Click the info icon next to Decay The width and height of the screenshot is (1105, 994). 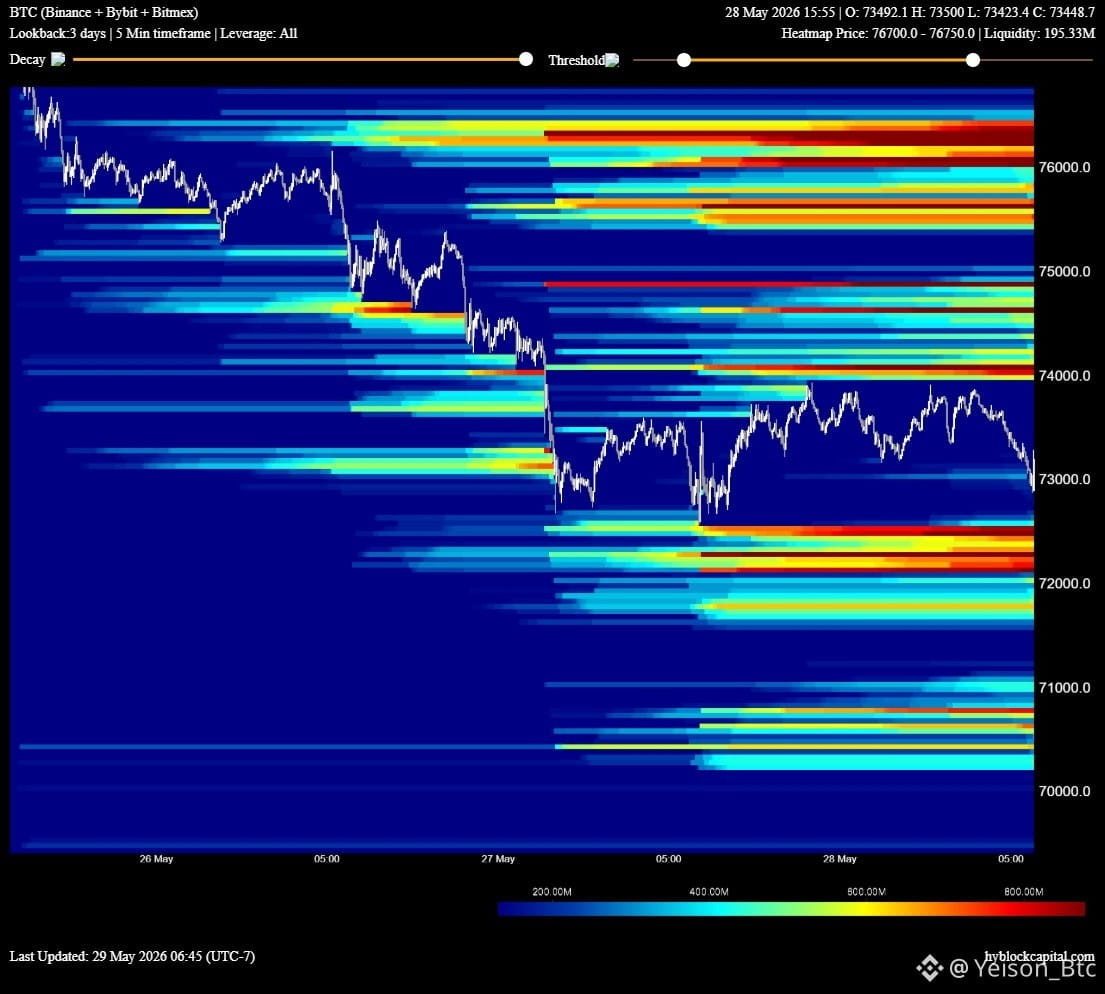click(58, 59)
